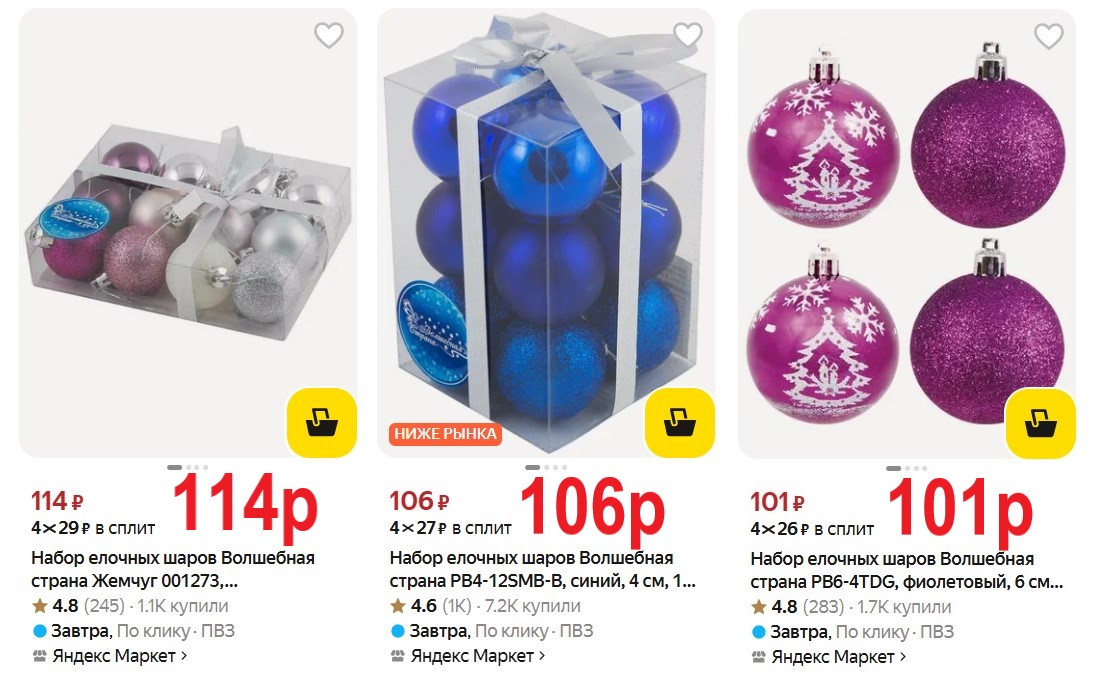Favorite the blue ornament set
The width and height of the screenshot is (1100, 695).
tap(688, 35)
